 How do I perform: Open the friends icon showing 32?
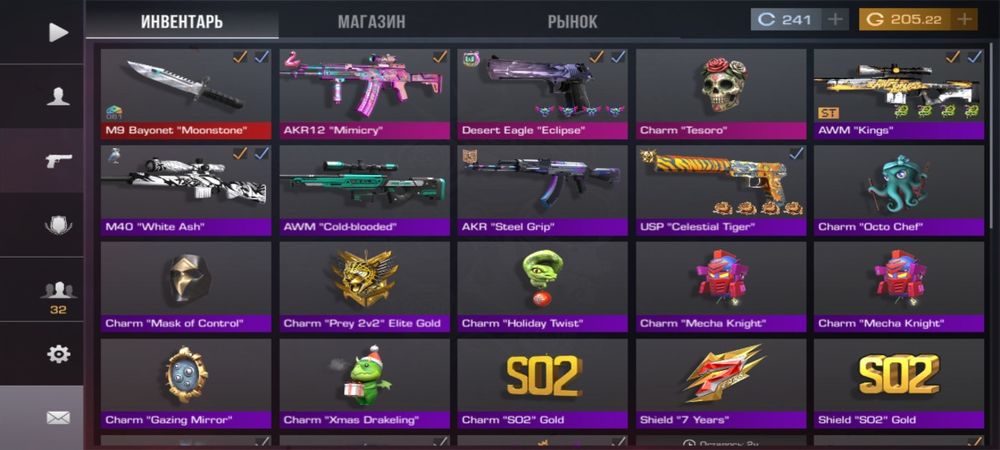(58, 296)
